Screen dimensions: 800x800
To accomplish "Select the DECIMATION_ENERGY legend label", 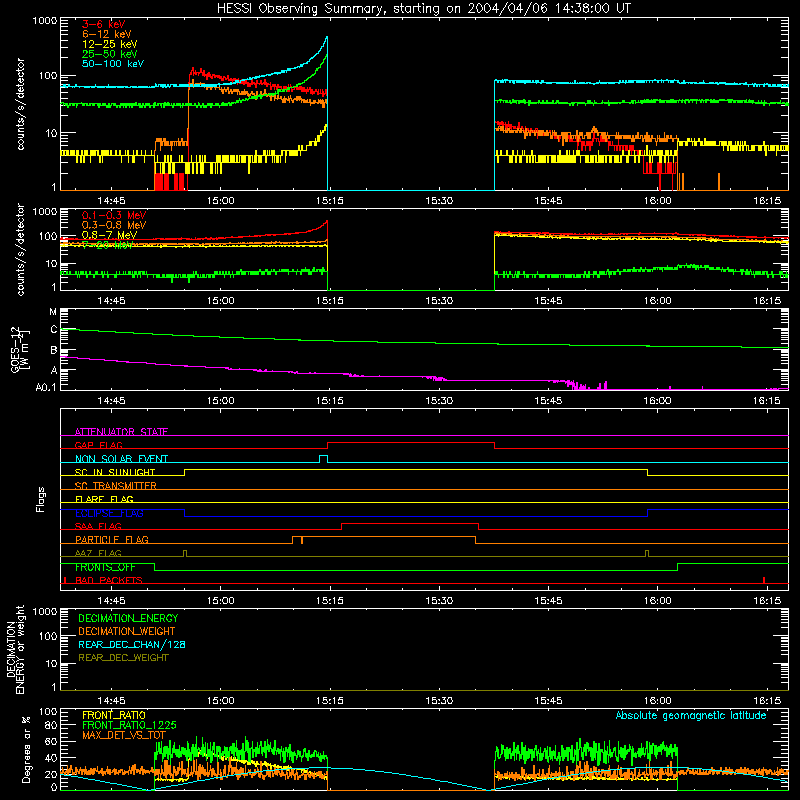I will click(x=128, y=618).
